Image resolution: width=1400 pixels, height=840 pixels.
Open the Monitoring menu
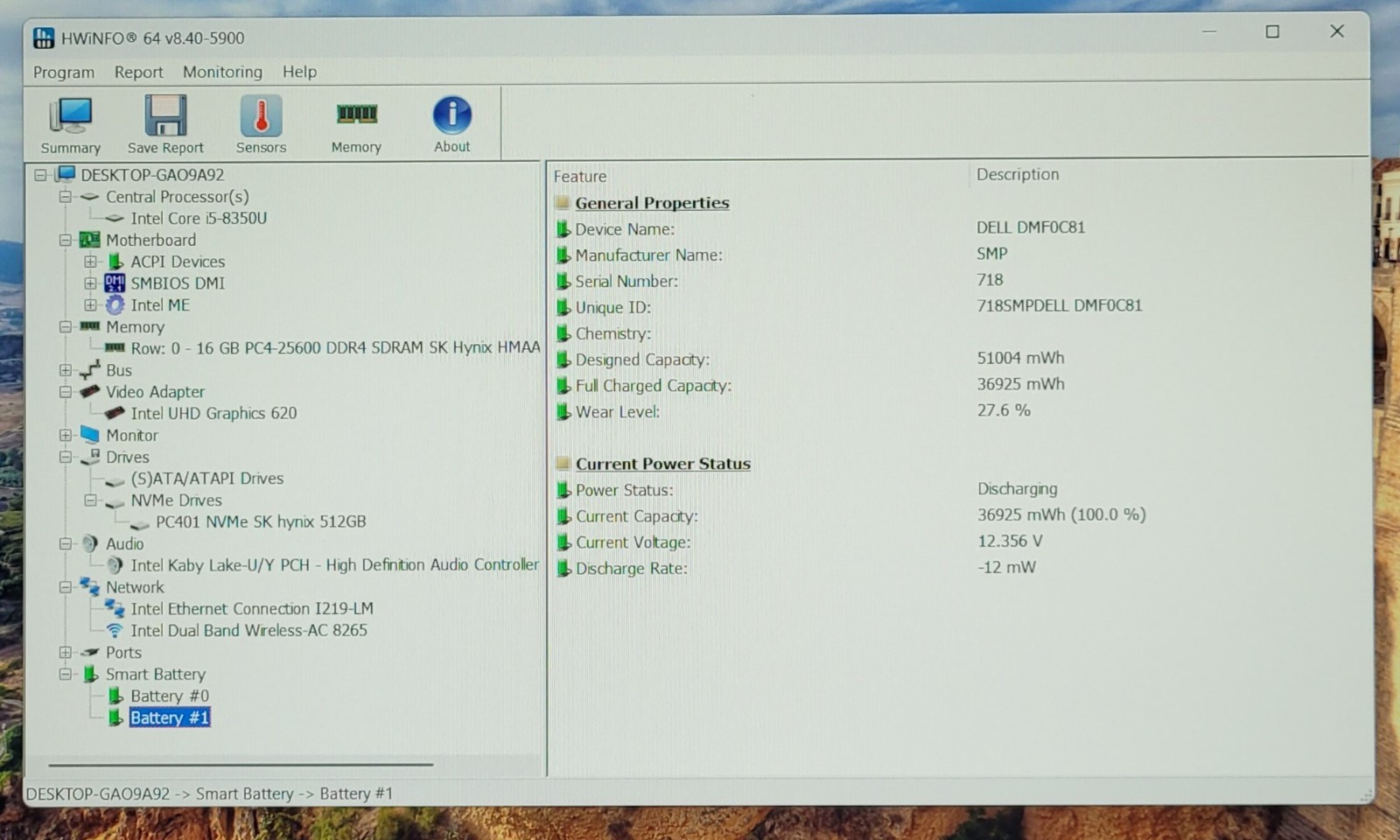coord(222,72)
